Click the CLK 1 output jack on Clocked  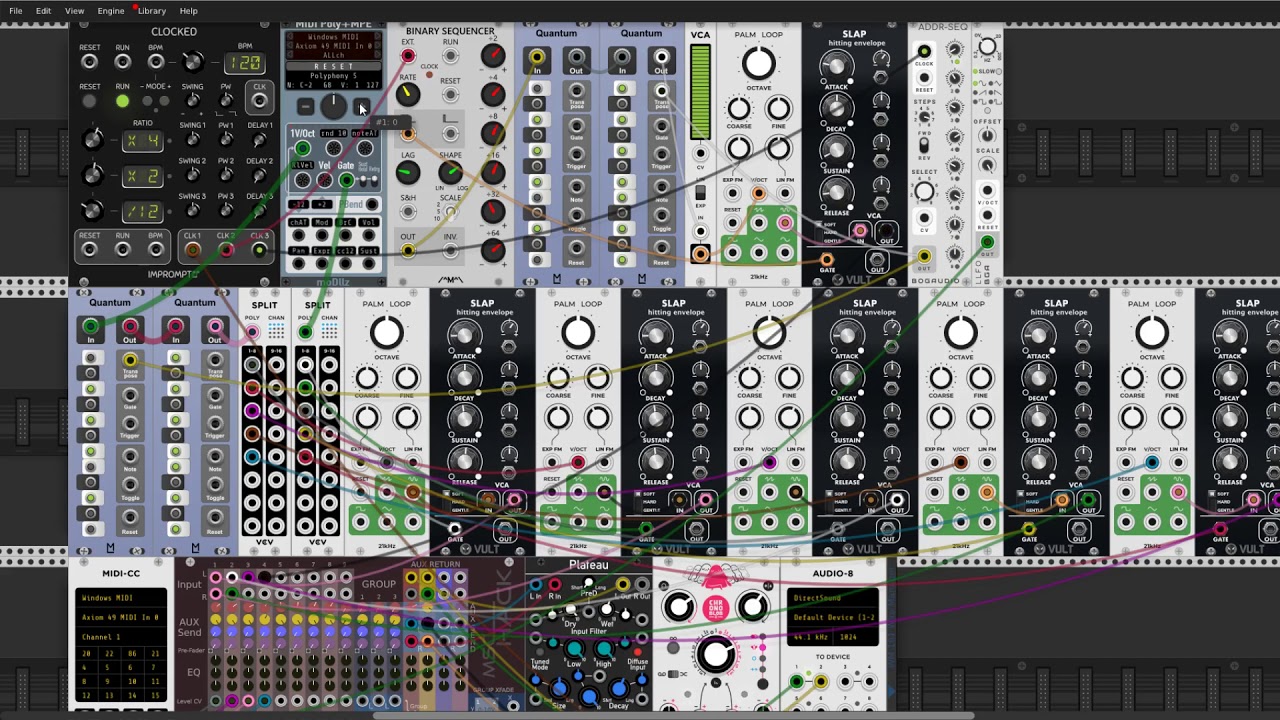(x=192, y=250)
